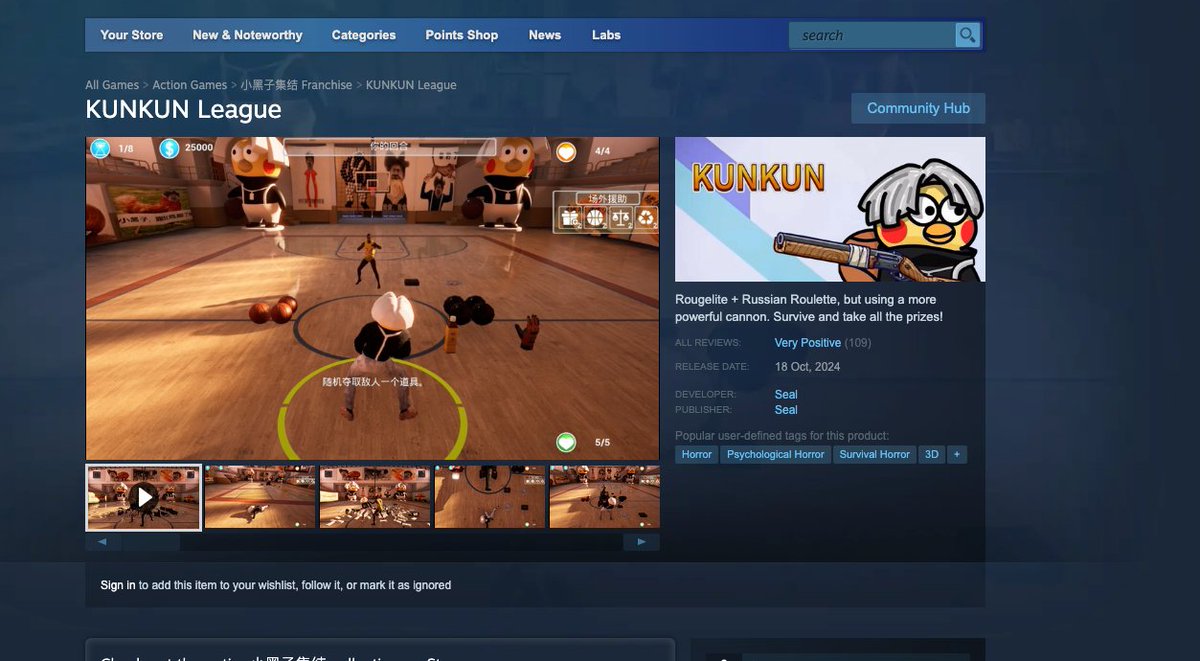Screen dimensions: 1200x661
Task: Play the trailer video thumbnail
Action: tap(144, 497)
